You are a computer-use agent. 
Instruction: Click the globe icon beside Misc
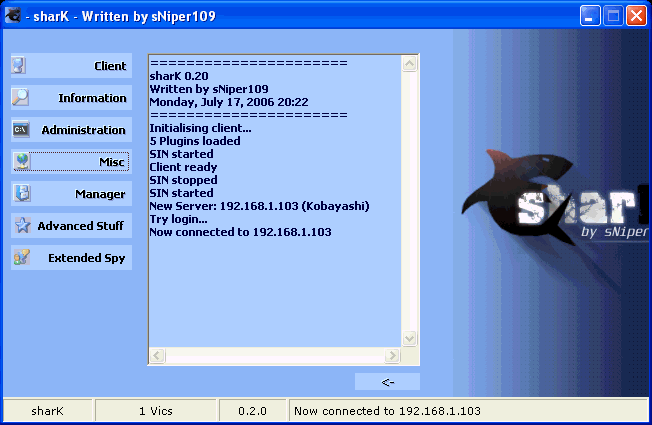point(20,162)
